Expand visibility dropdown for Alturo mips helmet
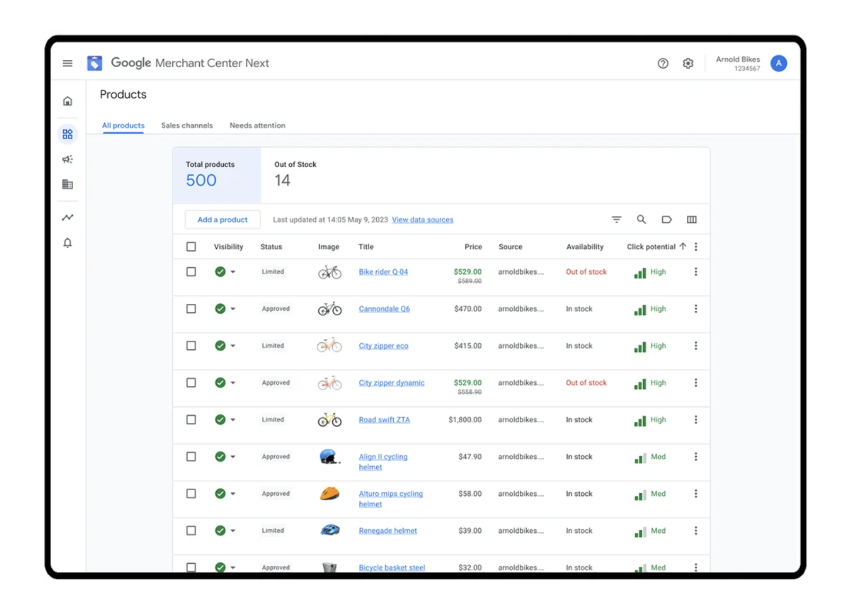The height and width of the screenshot is (616, 850). [233, 493]
